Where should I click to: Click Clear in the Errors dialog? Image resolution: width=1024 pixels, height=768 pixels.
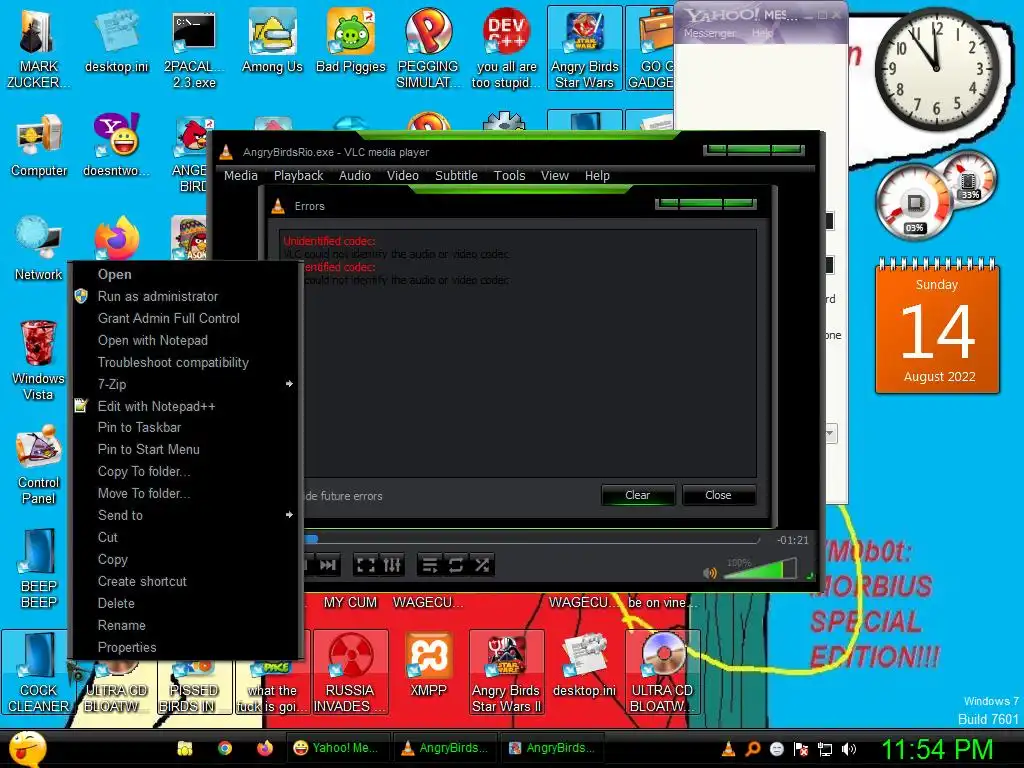pos(637,495)
